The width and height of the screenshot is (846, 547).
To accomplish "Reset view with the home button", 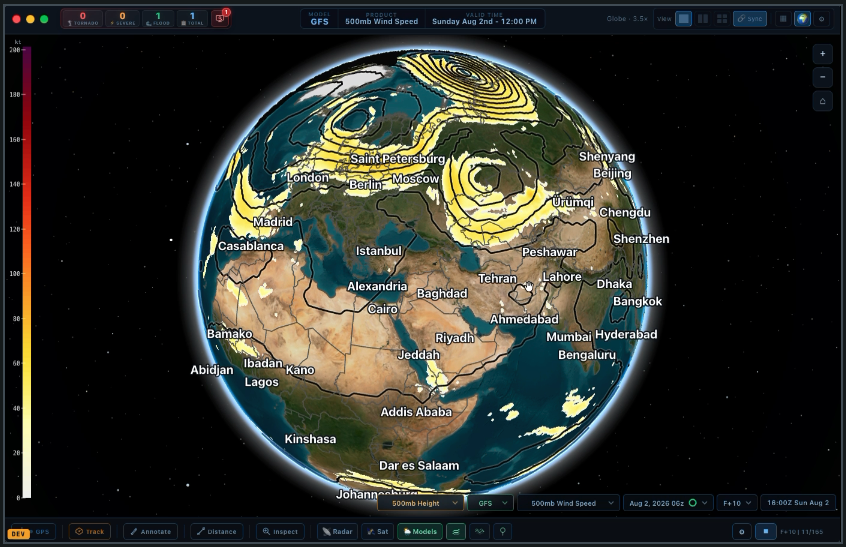I will click(x=822, y=101).
